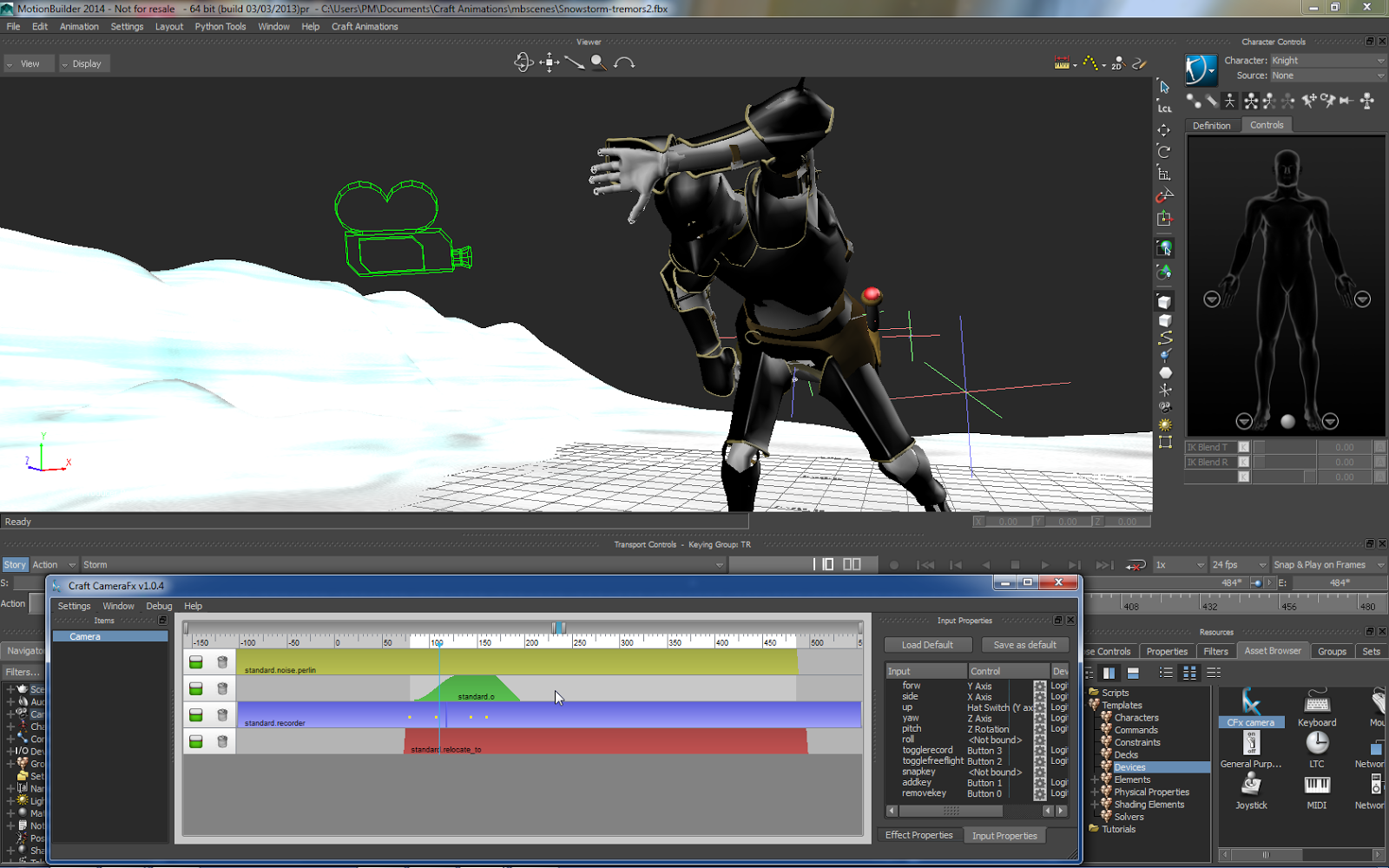Click the transport Play button
Image resolution: width=1389 pixels, height=868 pixels.
click(x=1044, y=565)
